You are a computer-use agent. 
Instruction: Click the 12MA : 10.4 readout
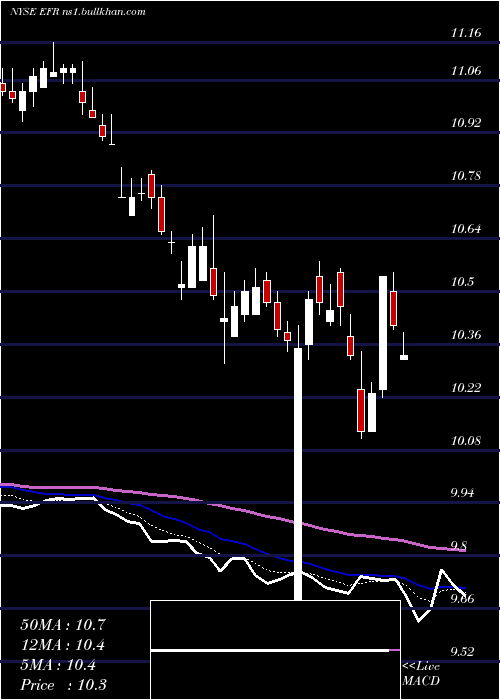[x=63, y=645]
